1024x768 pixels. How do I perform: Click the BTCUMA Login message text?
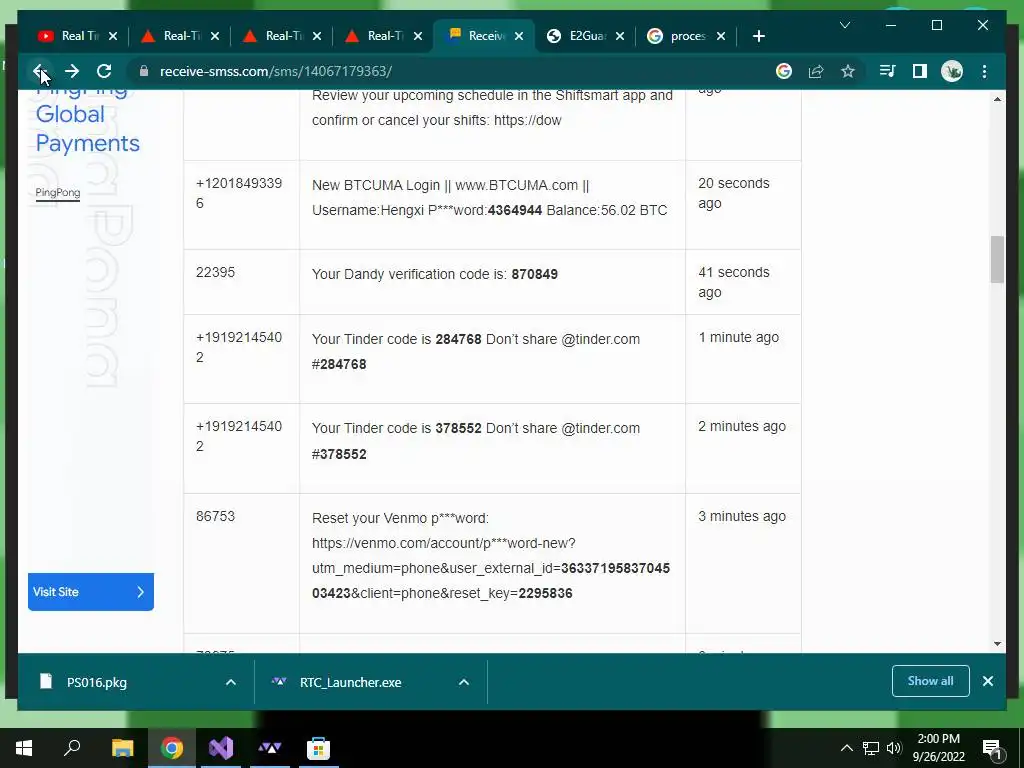pos(490,198)
